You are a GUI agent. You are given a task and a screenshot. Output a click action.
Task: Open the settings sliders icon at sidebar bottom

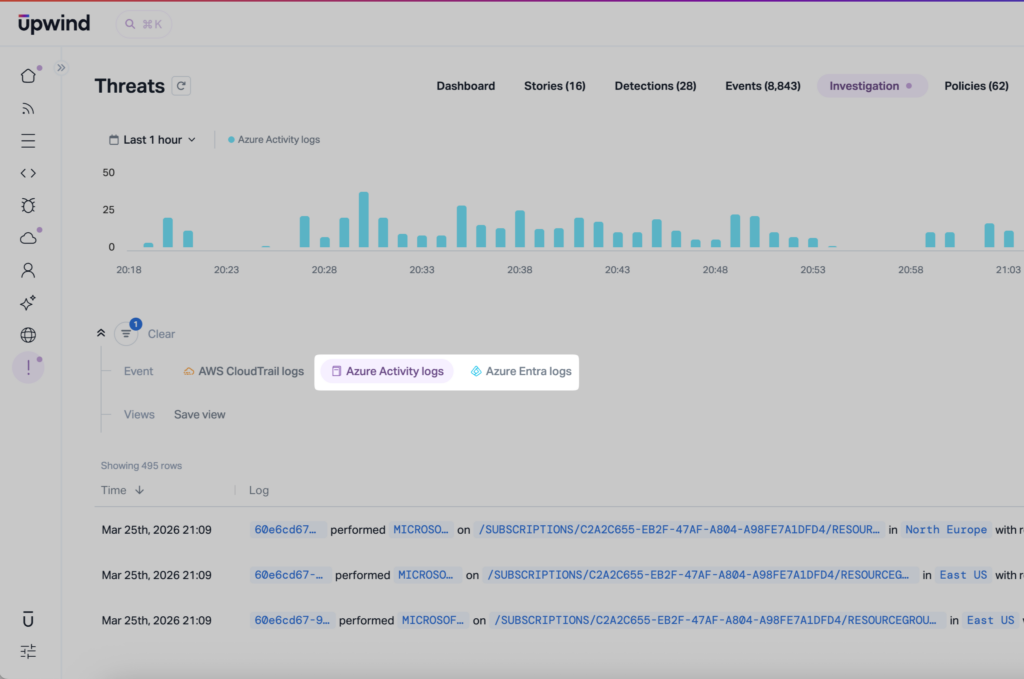tap(29, 651)
